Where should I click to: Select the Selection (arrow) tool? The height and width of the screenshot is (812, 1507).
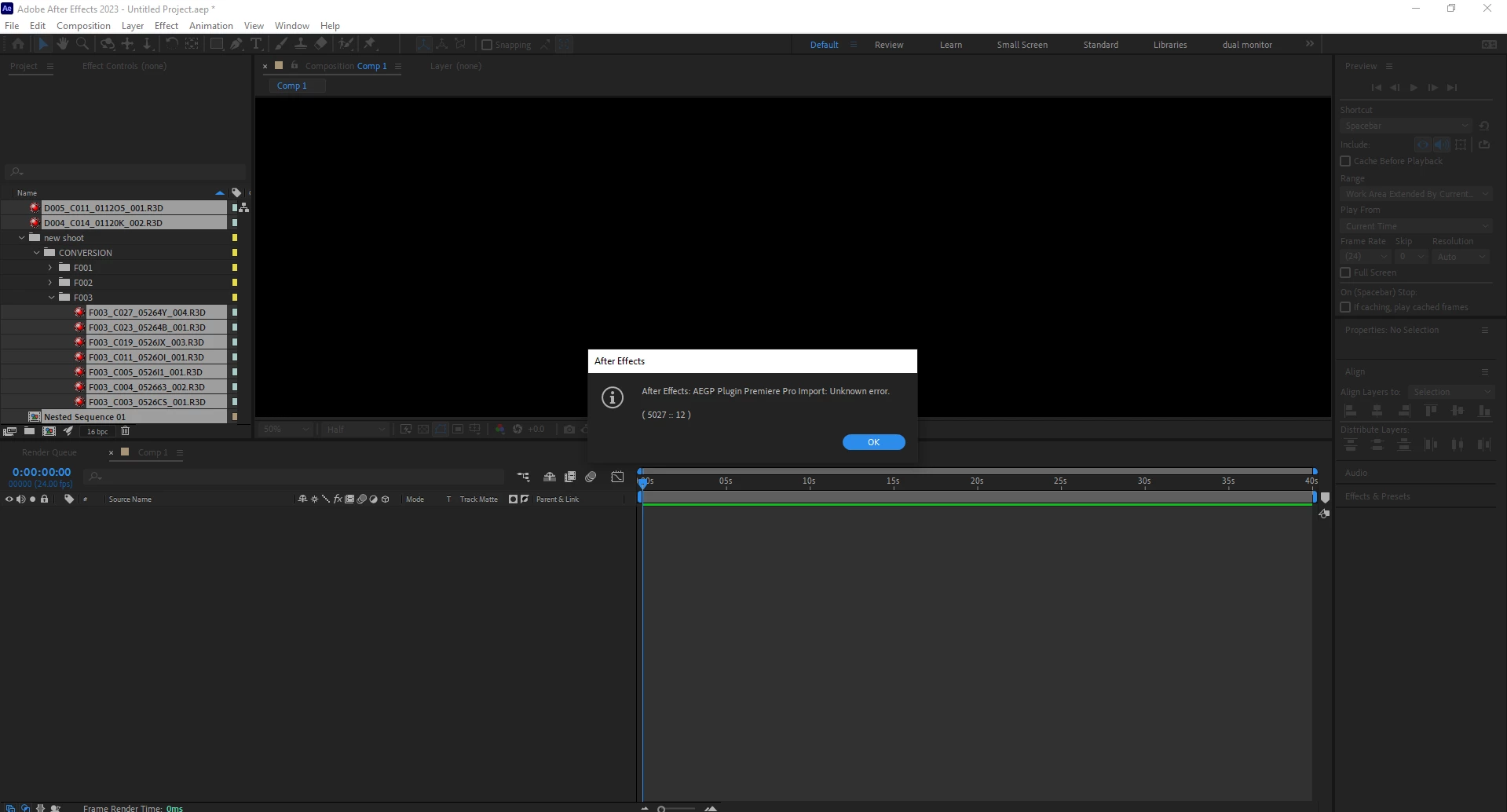coord(43,45)
